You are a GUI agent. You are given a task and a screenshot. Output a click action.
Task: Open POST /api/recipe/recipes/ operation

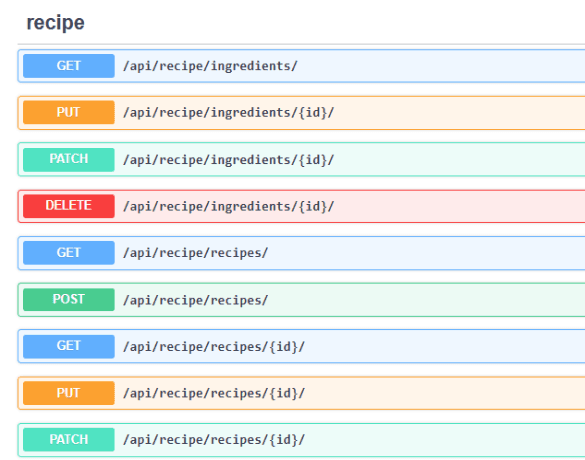tap(301, 300)
